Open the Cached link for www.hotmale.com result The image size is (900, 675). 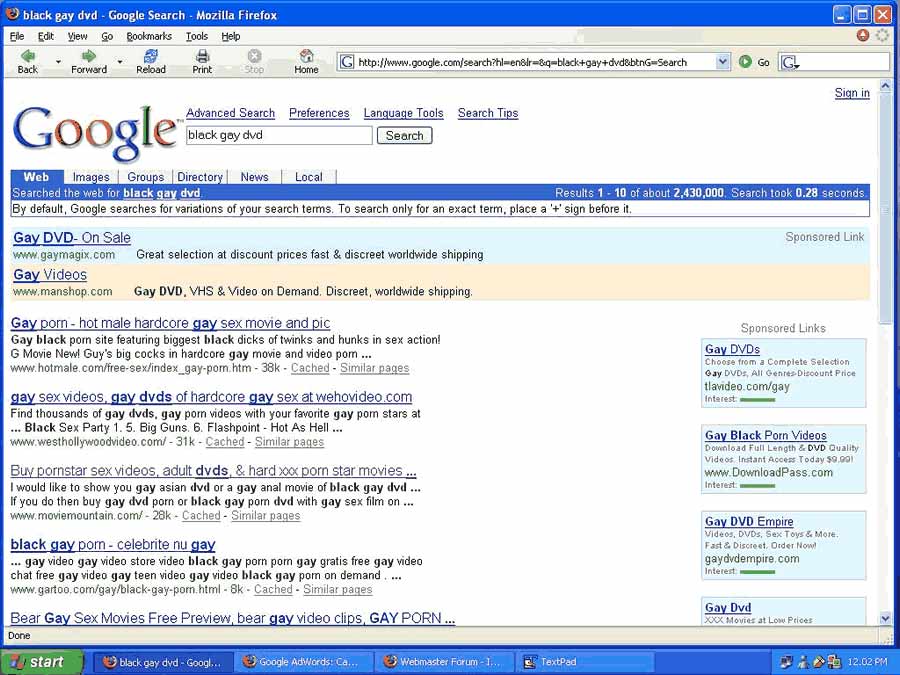310,368
